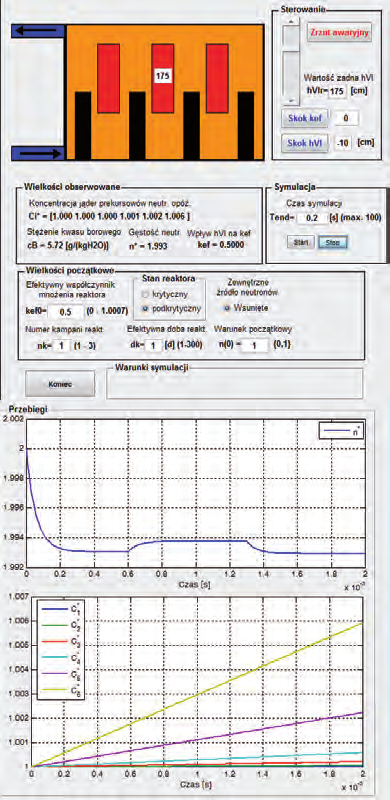
Task: Click the Skok kef button
Action: click(303, 118)
